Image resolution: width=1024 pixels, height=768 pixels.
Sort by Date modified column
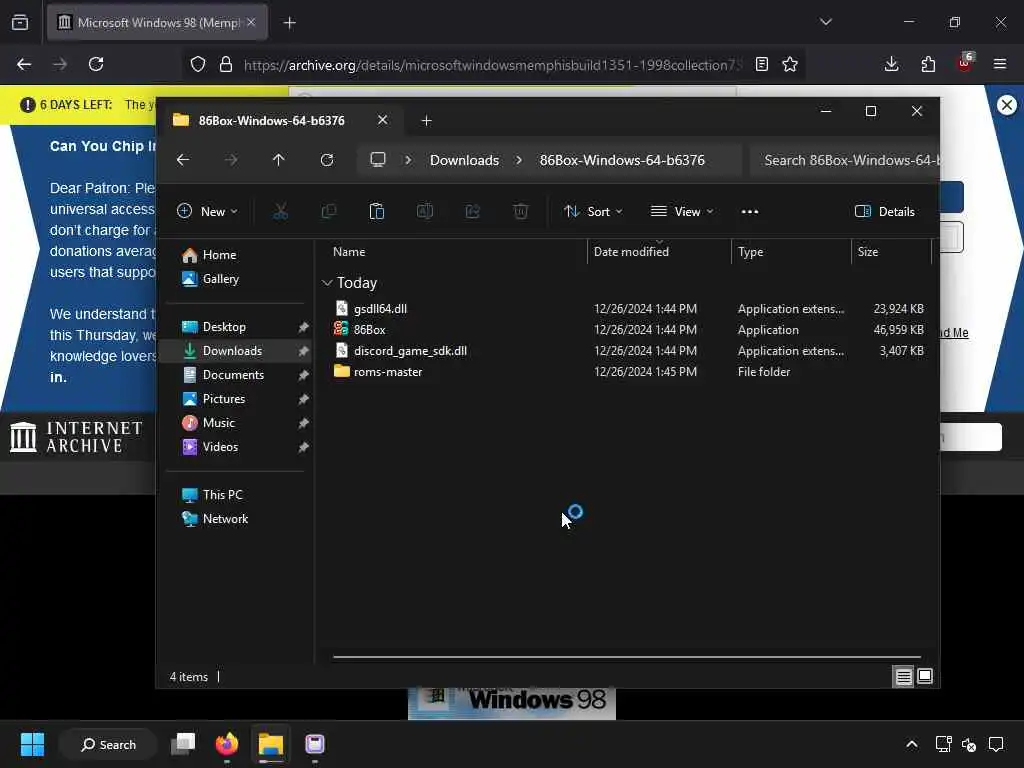pos(632,252)
